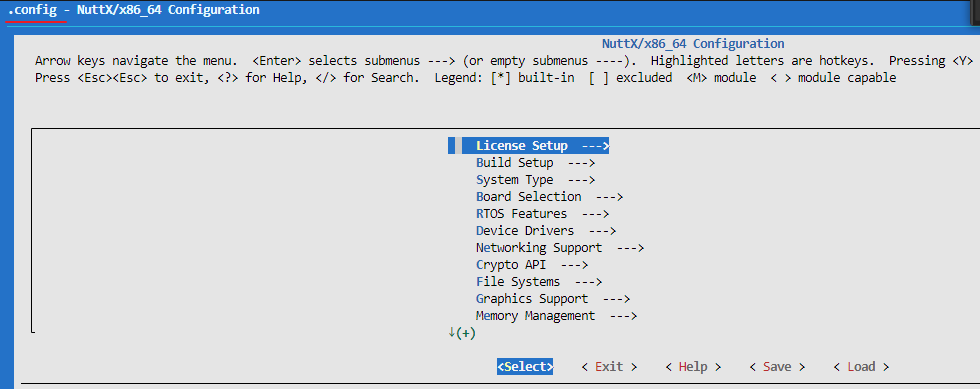Screen dimensions: 980x389
Task: Open the File Systems submenu
Action: [539, 281]
